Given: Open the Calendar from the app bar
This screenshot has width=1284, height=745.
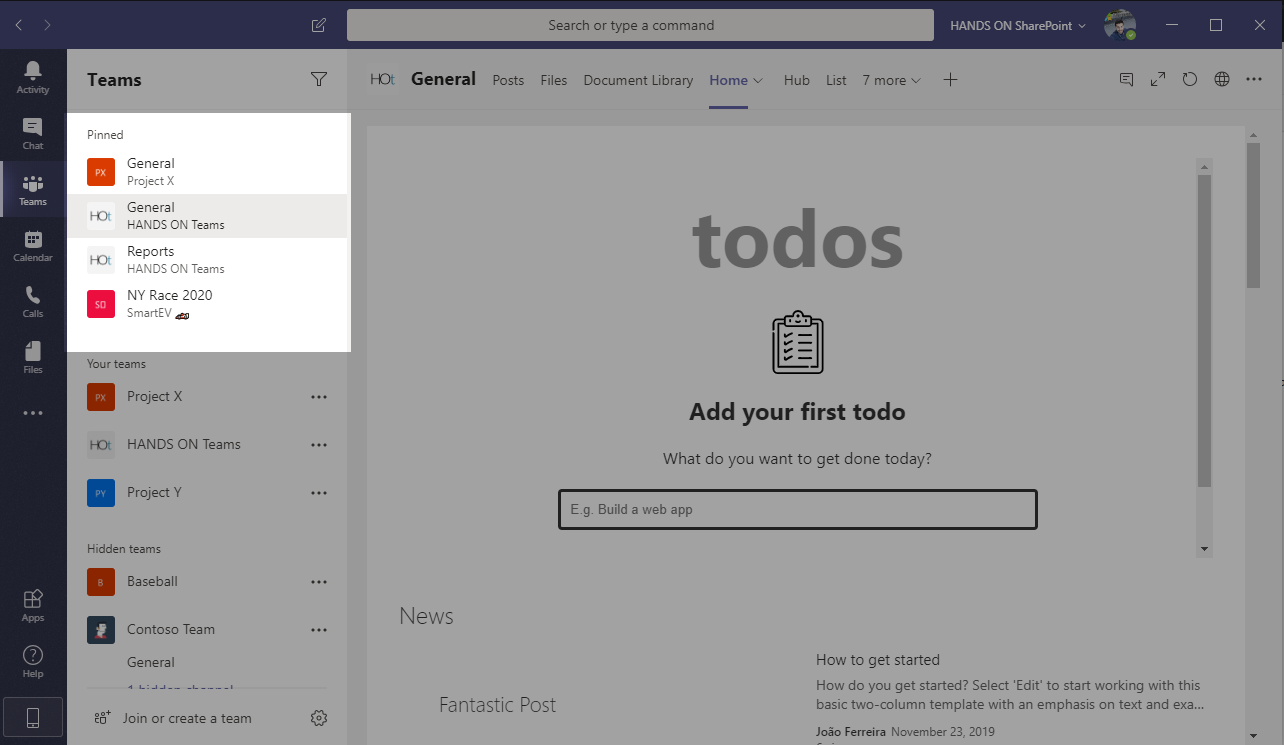Looking at the screenshot, I should 32,243.
